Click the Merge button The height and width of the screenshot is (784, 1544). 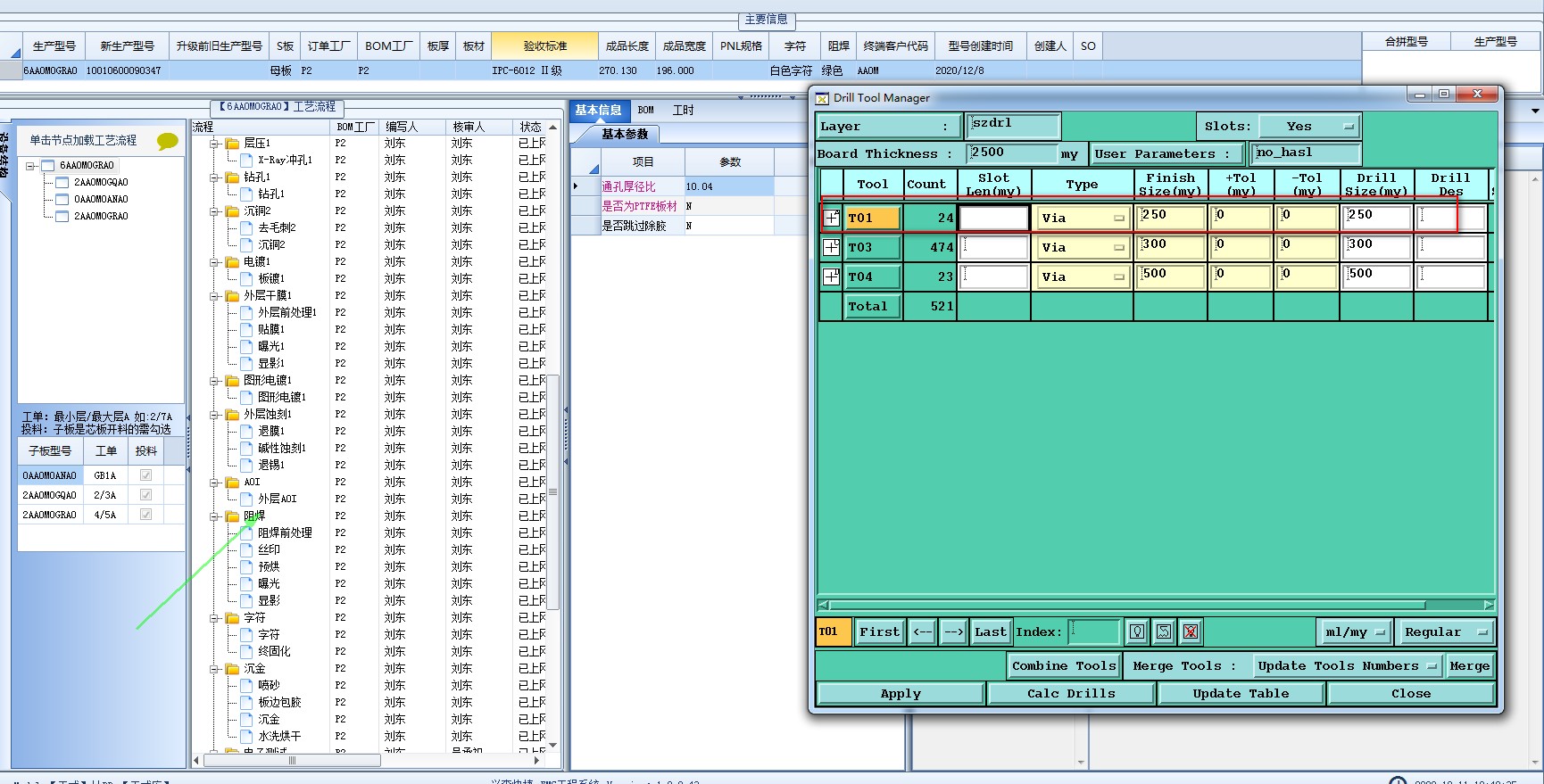[x=1469, y=666]
